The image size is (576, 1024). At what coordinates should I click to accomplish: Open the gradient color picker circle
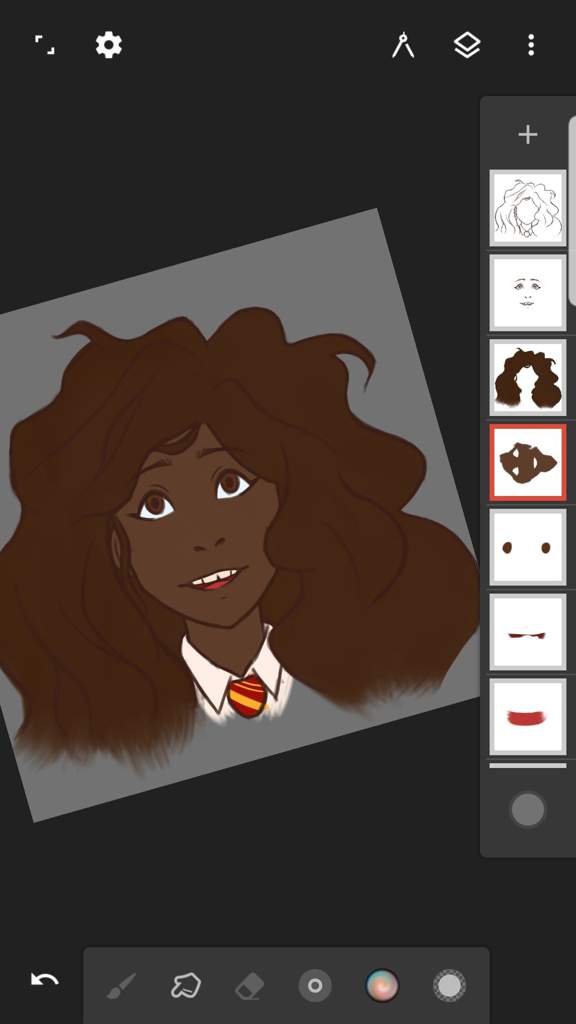coord(382,985)
